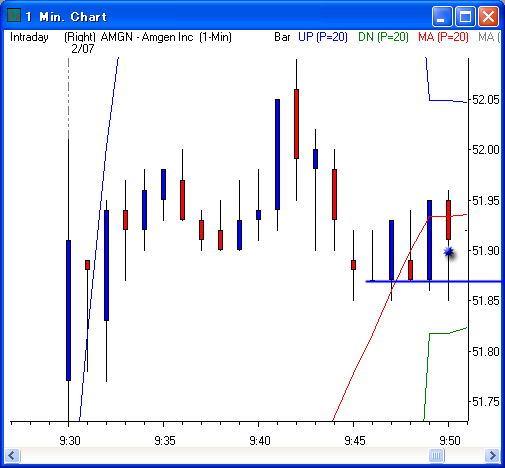505x468 pixels.
Task: Click the tall red candle at 9:42
Action: click(296, 124)
